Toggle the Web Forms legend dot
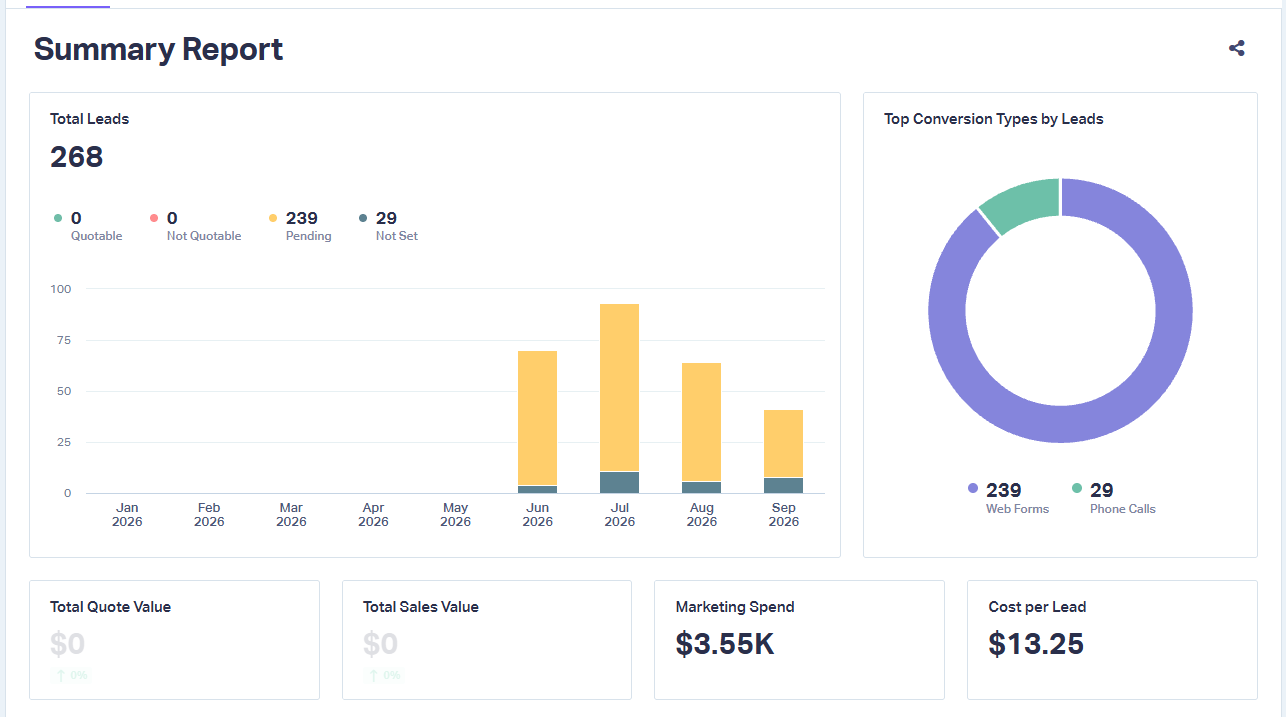 pos(973,488)
